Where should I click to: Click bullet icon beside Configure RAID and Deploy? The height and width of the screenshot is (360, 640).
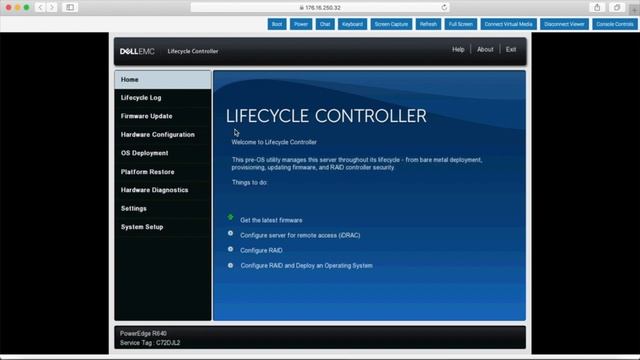231,265
